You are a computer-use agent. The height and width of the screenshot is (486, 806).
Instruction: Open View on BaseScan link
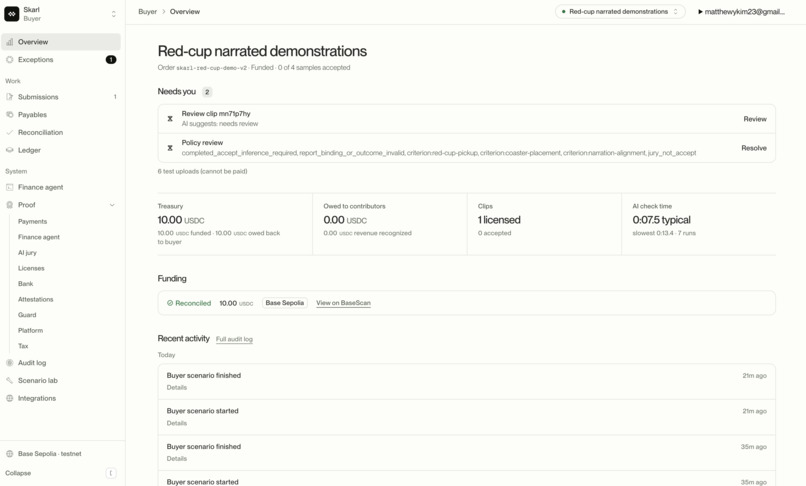[x=343, y=303]
